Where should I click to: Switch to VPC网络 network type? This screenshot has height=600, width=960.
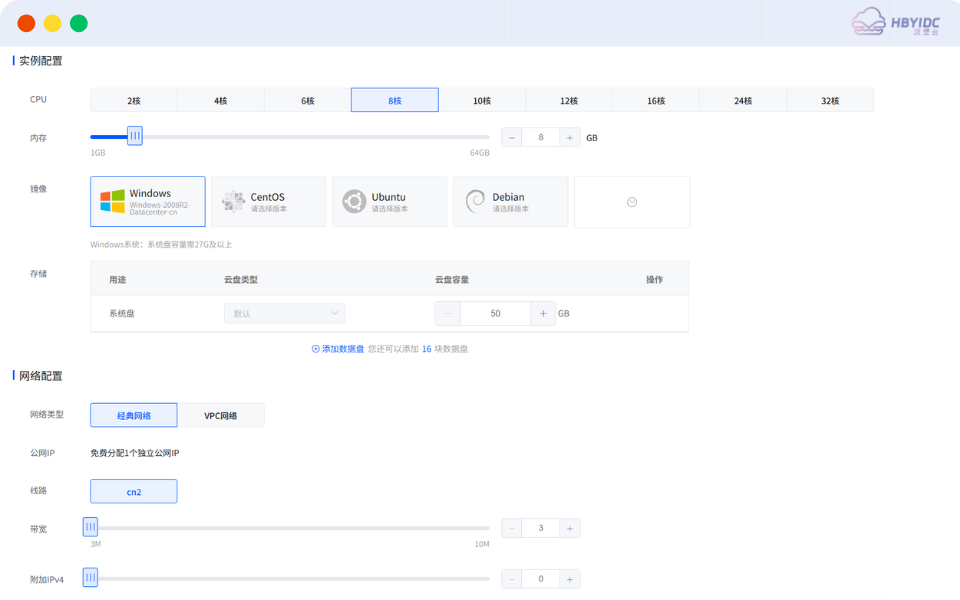click(221, 415)
